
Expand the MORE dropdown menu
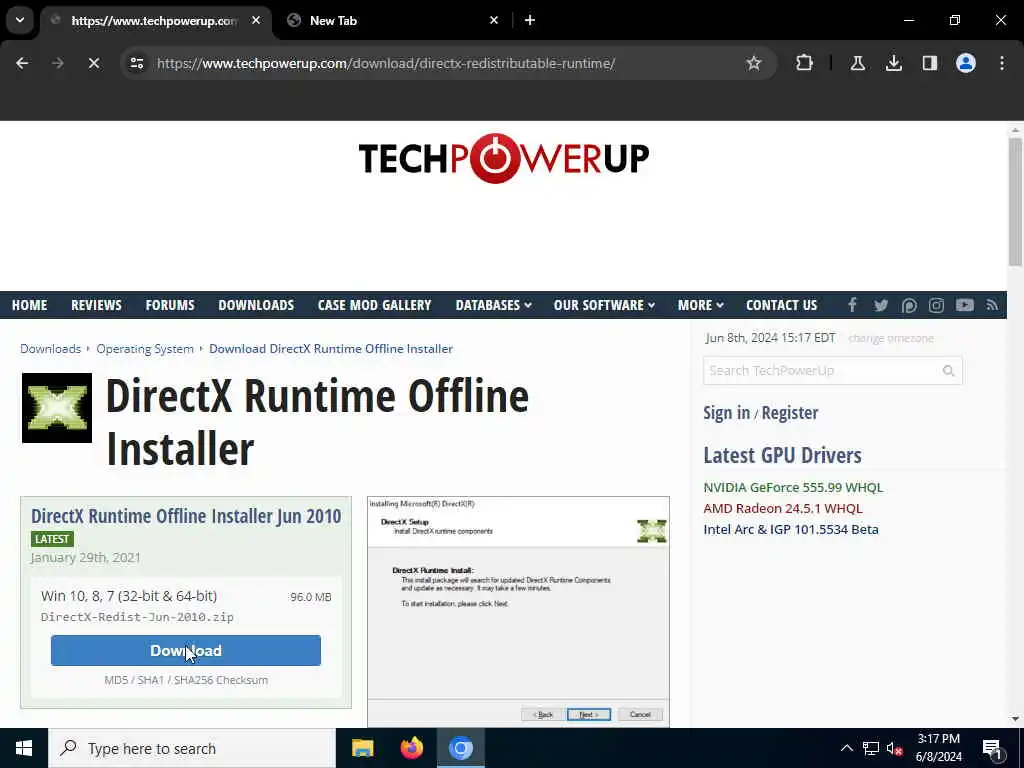click(700, 305)
